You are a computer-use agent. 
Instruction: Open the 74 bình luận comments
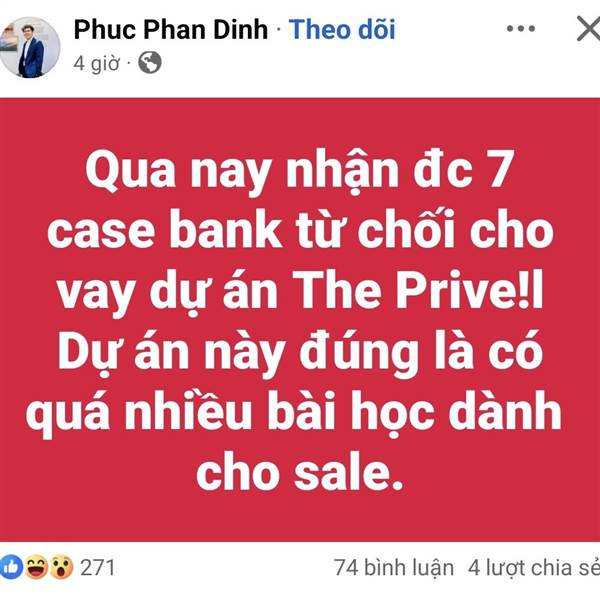tap(394, 567)
